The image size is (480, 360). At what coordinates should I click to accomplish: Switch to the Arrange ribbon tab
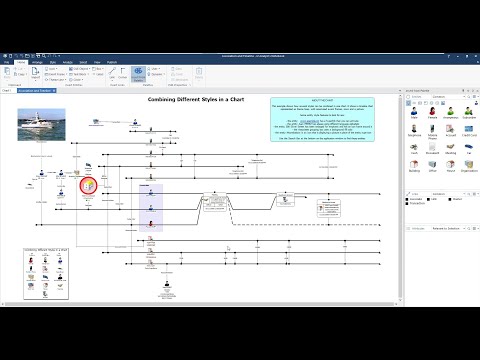(x=37, y=62)
